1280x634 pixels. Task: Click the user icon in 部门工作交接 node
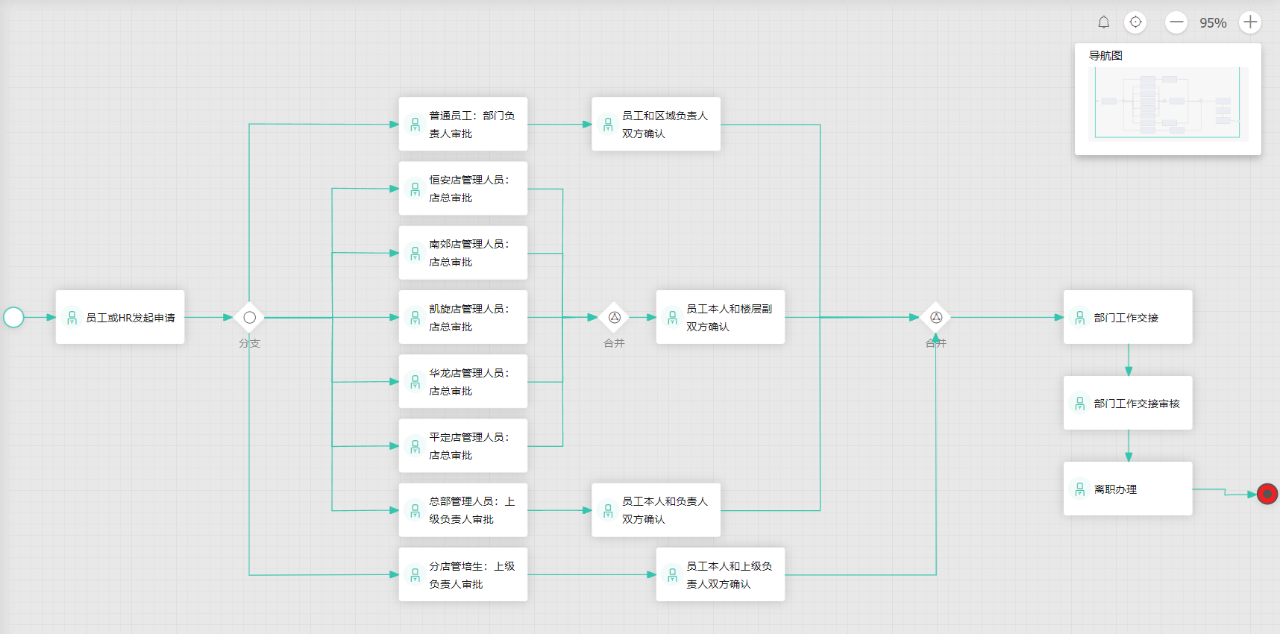(x=1080, y=317)
